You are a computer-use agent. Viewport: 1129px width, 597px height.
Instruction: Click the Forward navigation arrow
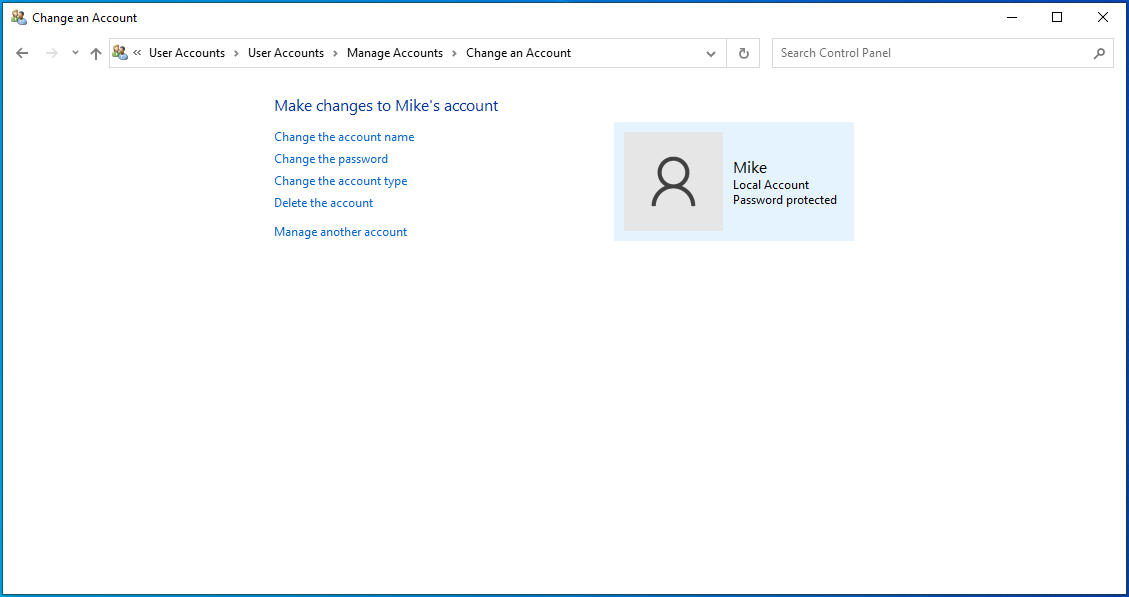pyautogui.click(x=52, y=53)
